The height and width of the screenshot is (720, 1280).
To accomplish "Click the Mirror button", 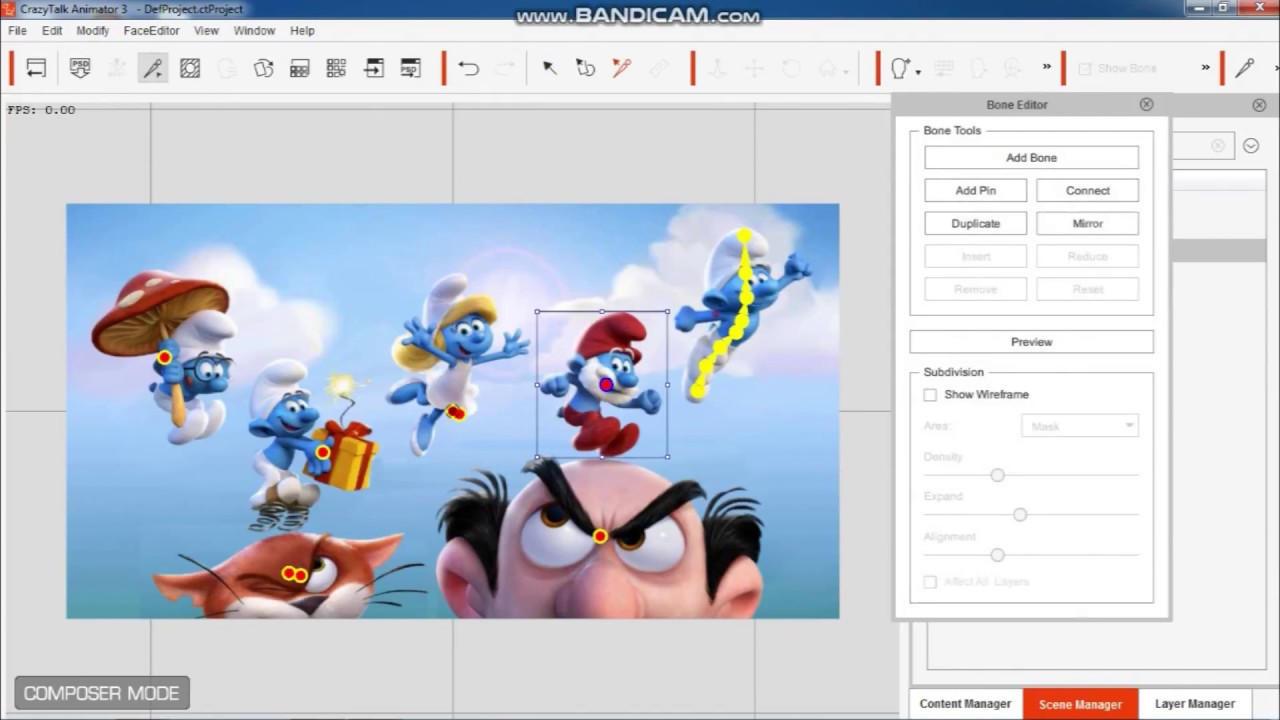I will (1087, 224).
